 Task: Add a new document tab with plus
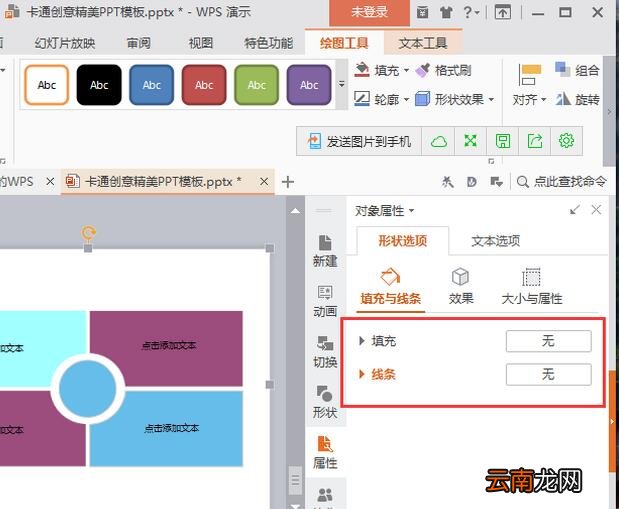coord(288,182)
